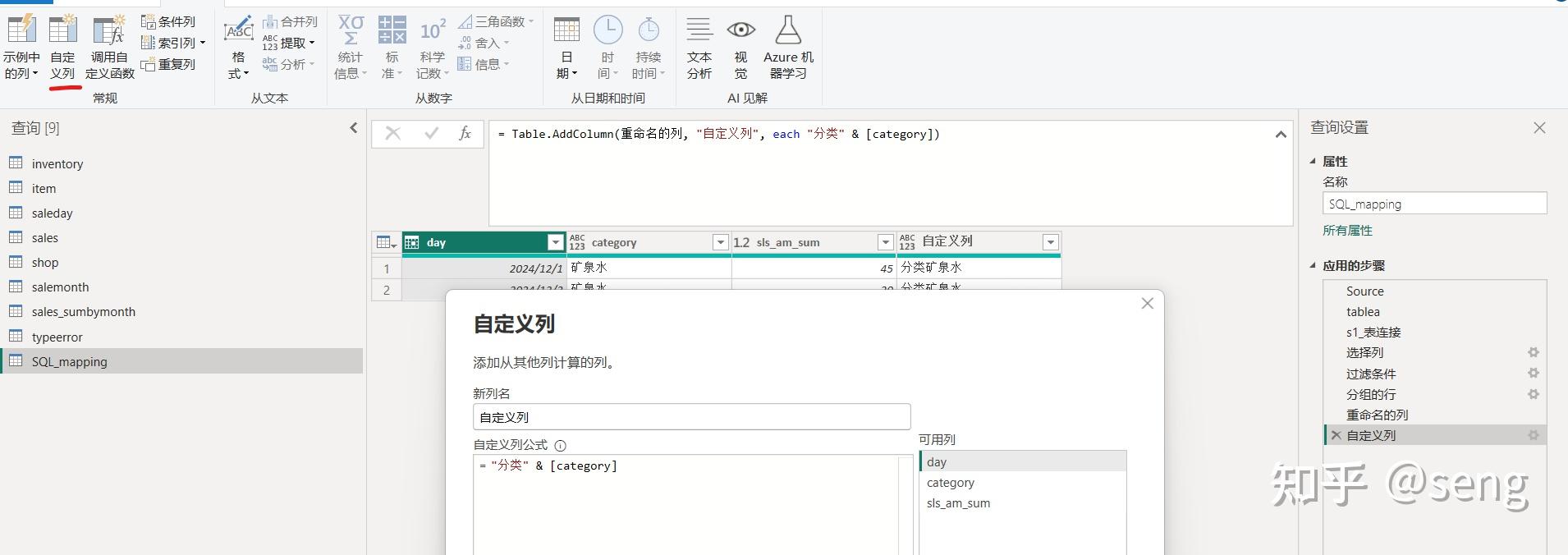
Task: Collapse the Properties (属性) section
Action: coord(1313,162)
